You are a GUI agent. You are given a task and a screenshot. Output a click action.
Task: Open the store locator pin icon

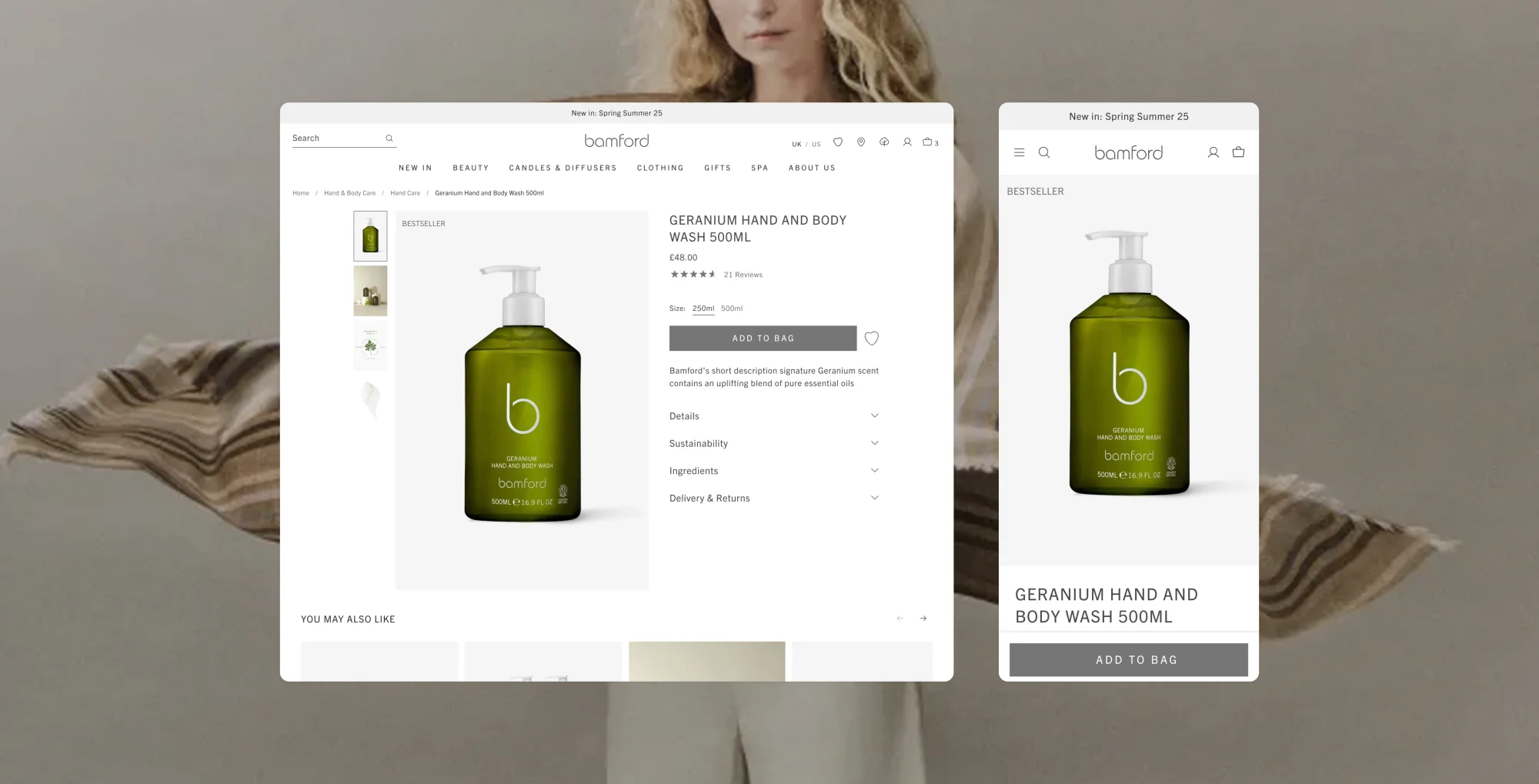click(x=861, y=142)
